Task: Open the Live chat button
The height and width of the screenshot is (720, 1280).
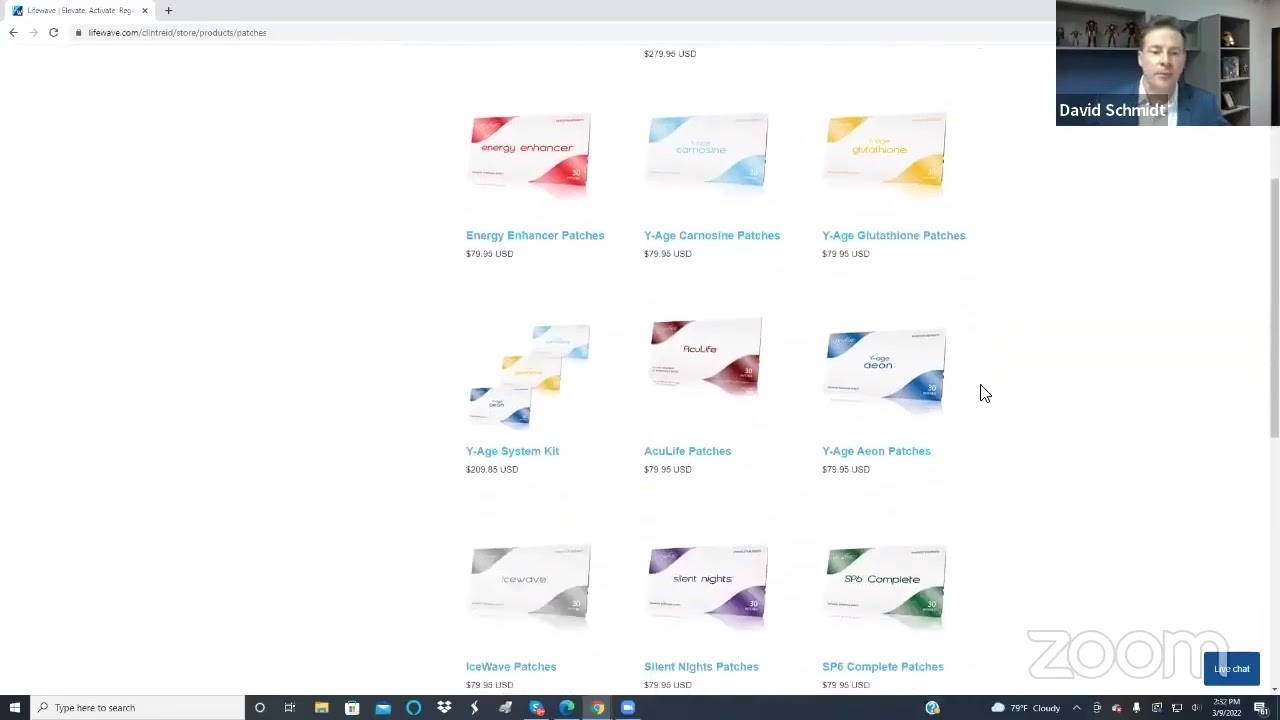Action: 1232,669
